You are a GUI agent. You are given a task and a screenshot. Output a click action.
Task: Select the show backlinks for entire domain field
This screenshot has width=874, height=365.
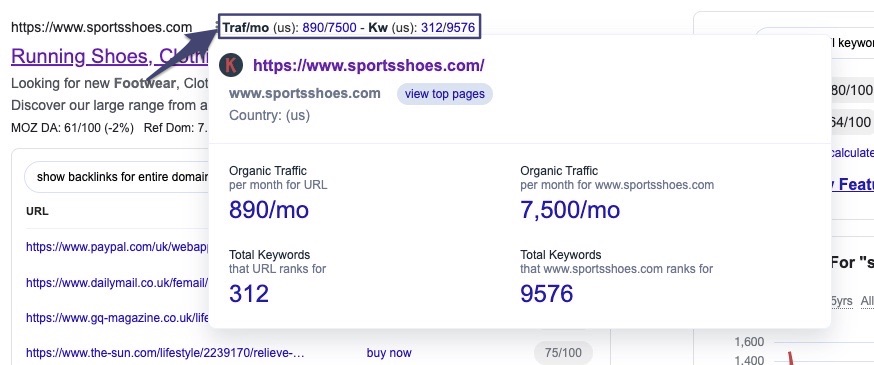(117, 177)
